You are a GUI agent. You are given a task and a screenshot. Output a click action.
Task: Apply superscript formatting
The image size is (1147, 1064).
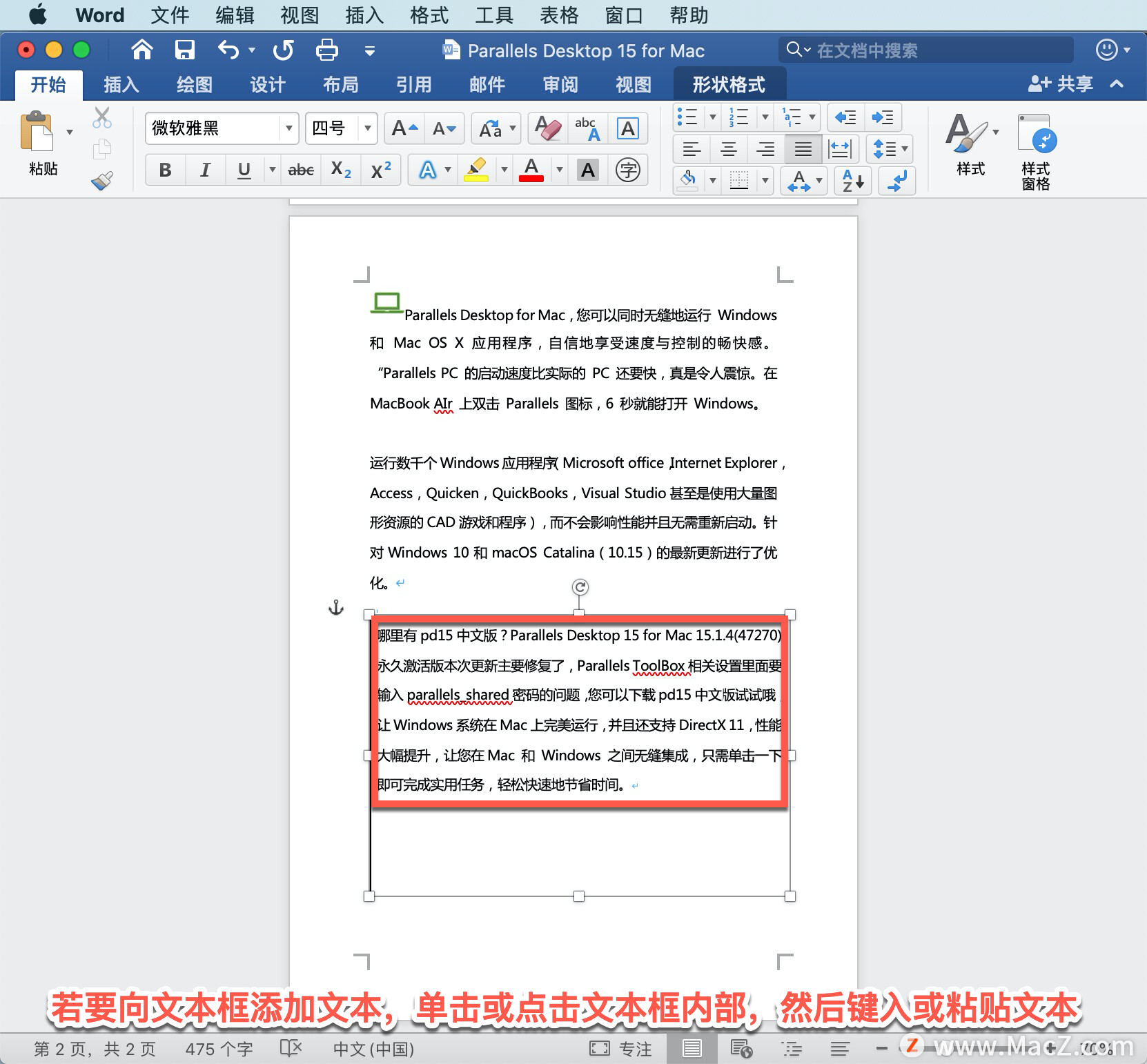[381, 170]
